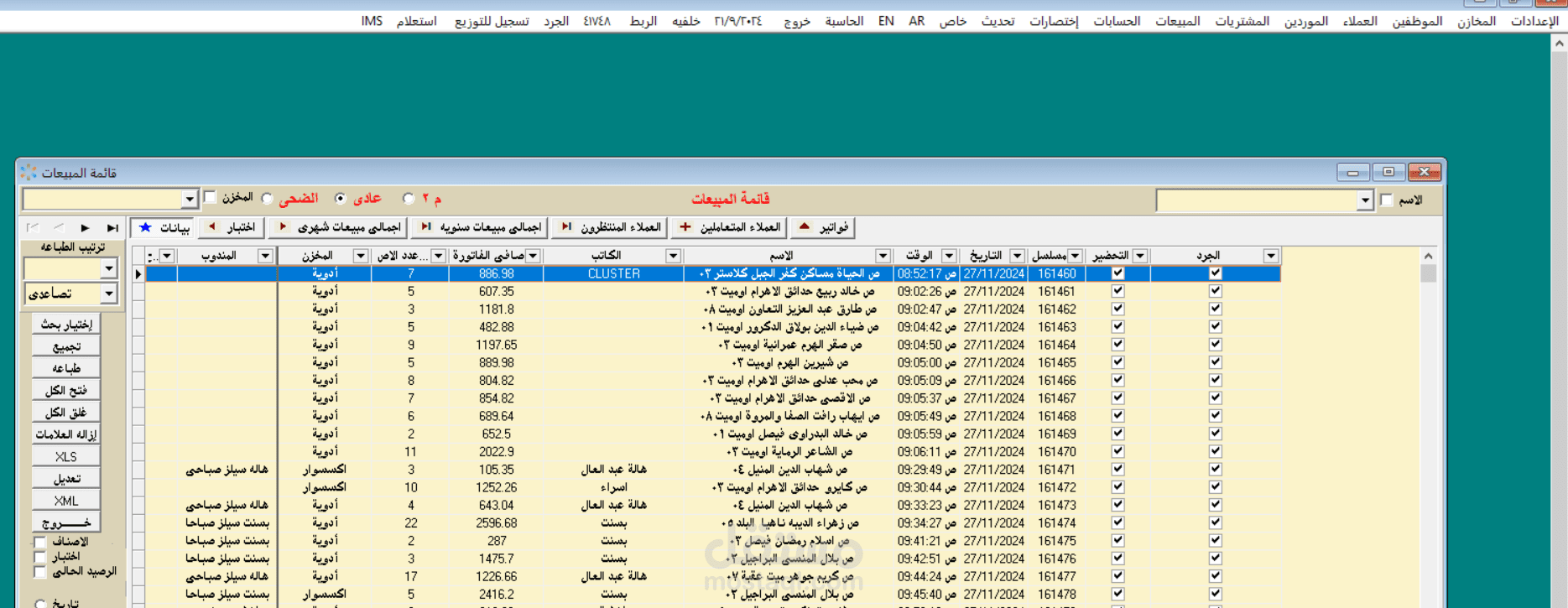
Task: Toggle التحضير checkbox for invoice 161474
Action: [1117, 522]
